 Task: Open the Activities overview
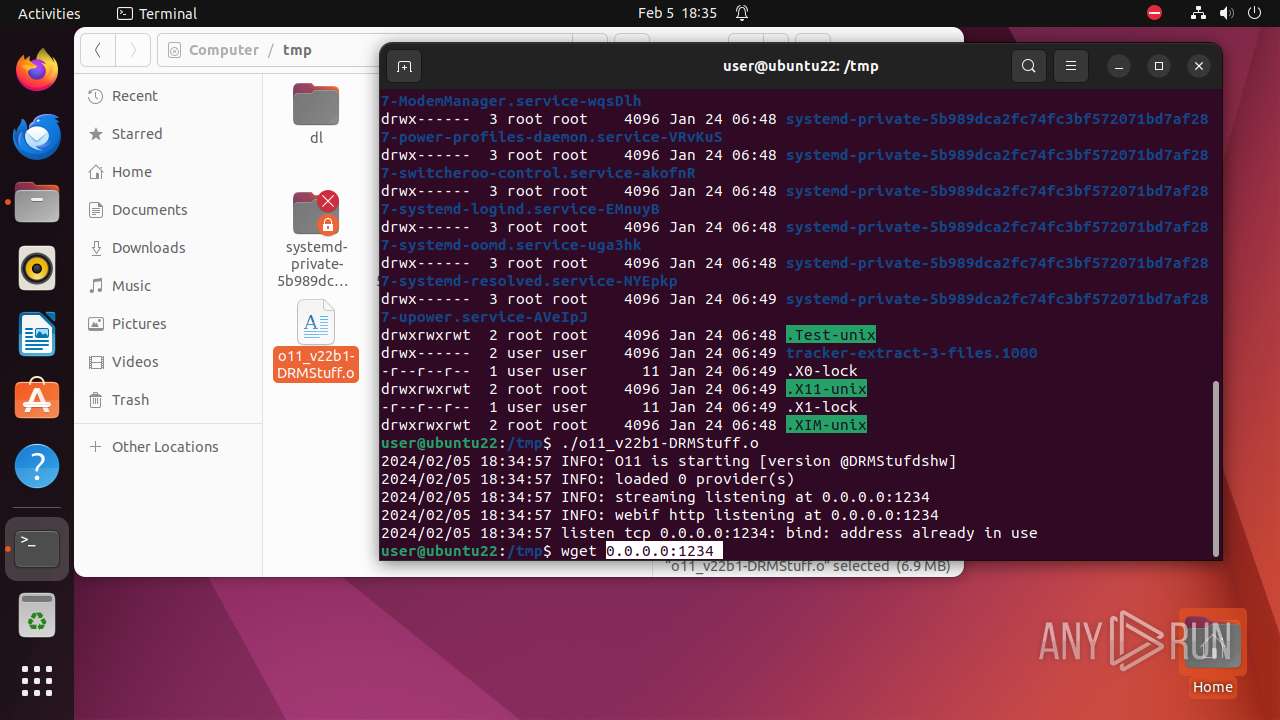point(49,13)
